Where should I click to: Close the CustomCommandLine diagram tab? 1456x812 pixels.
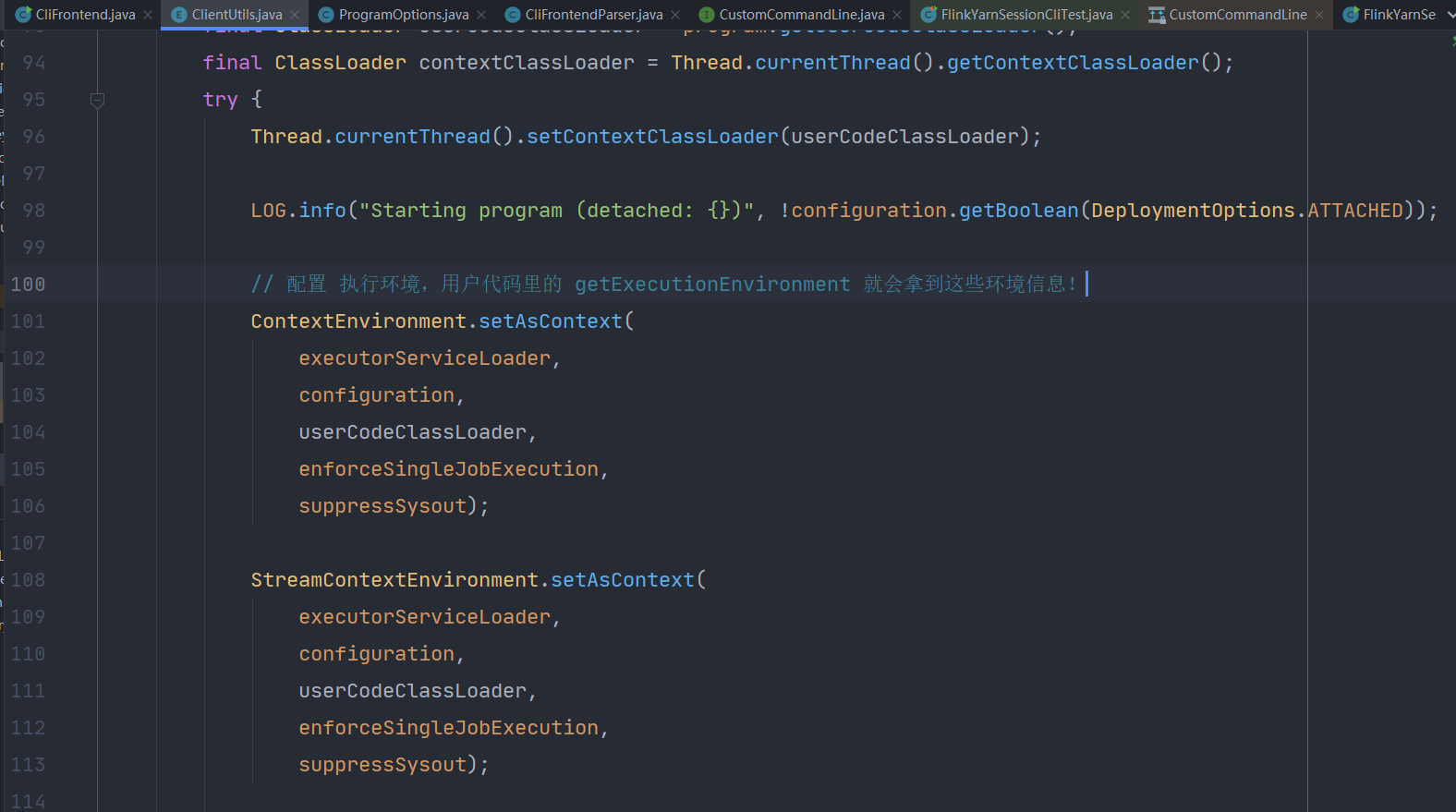pyautogui.click(x=1319, y=15)
